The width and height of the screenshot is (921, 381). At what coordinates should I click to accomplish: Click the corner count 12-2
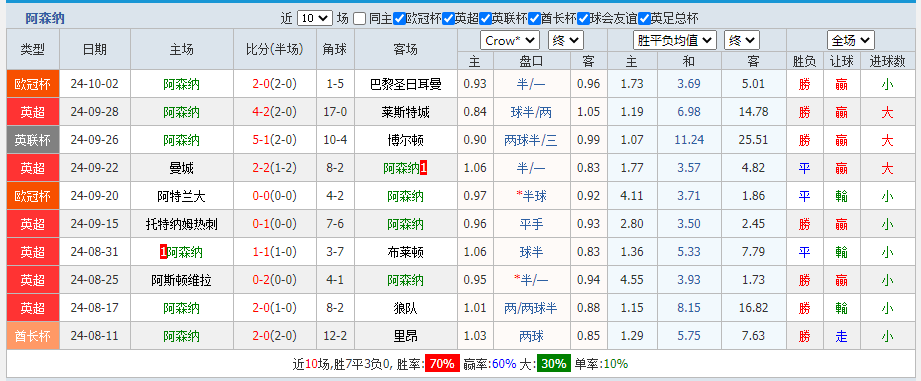pos(335,336)
